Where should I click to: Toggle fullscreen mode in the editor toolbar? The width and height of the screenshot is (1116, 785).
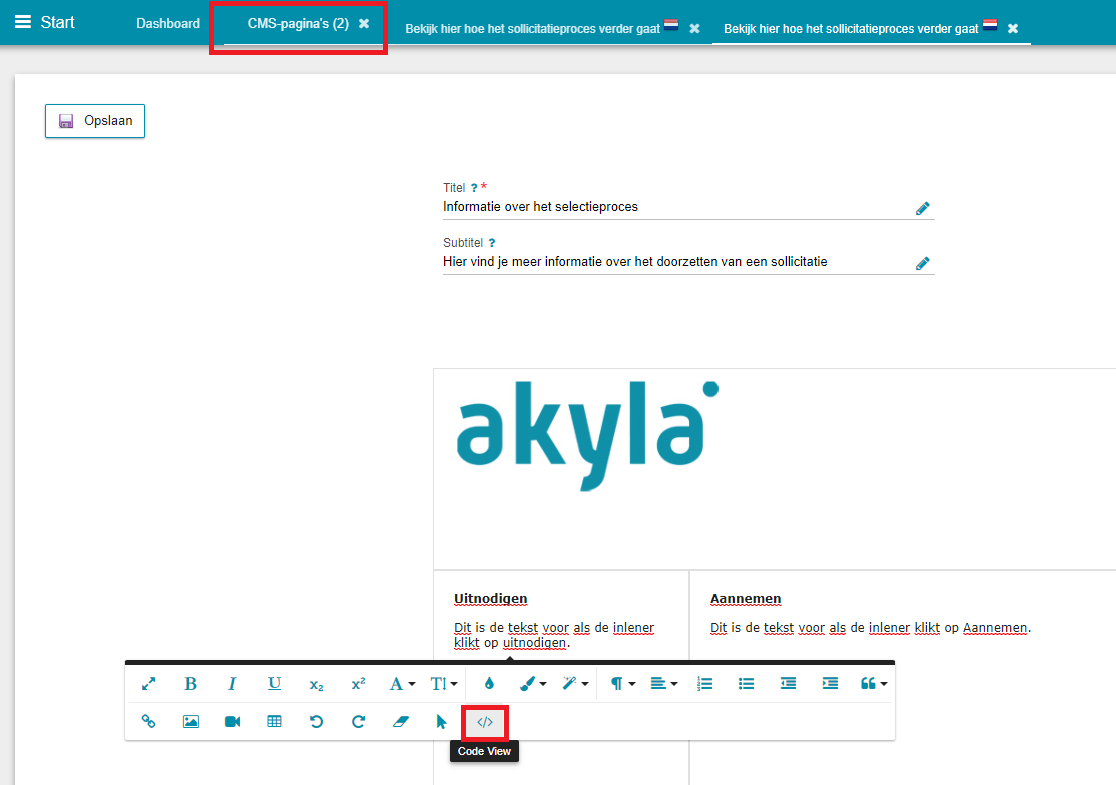click(148, 684)
